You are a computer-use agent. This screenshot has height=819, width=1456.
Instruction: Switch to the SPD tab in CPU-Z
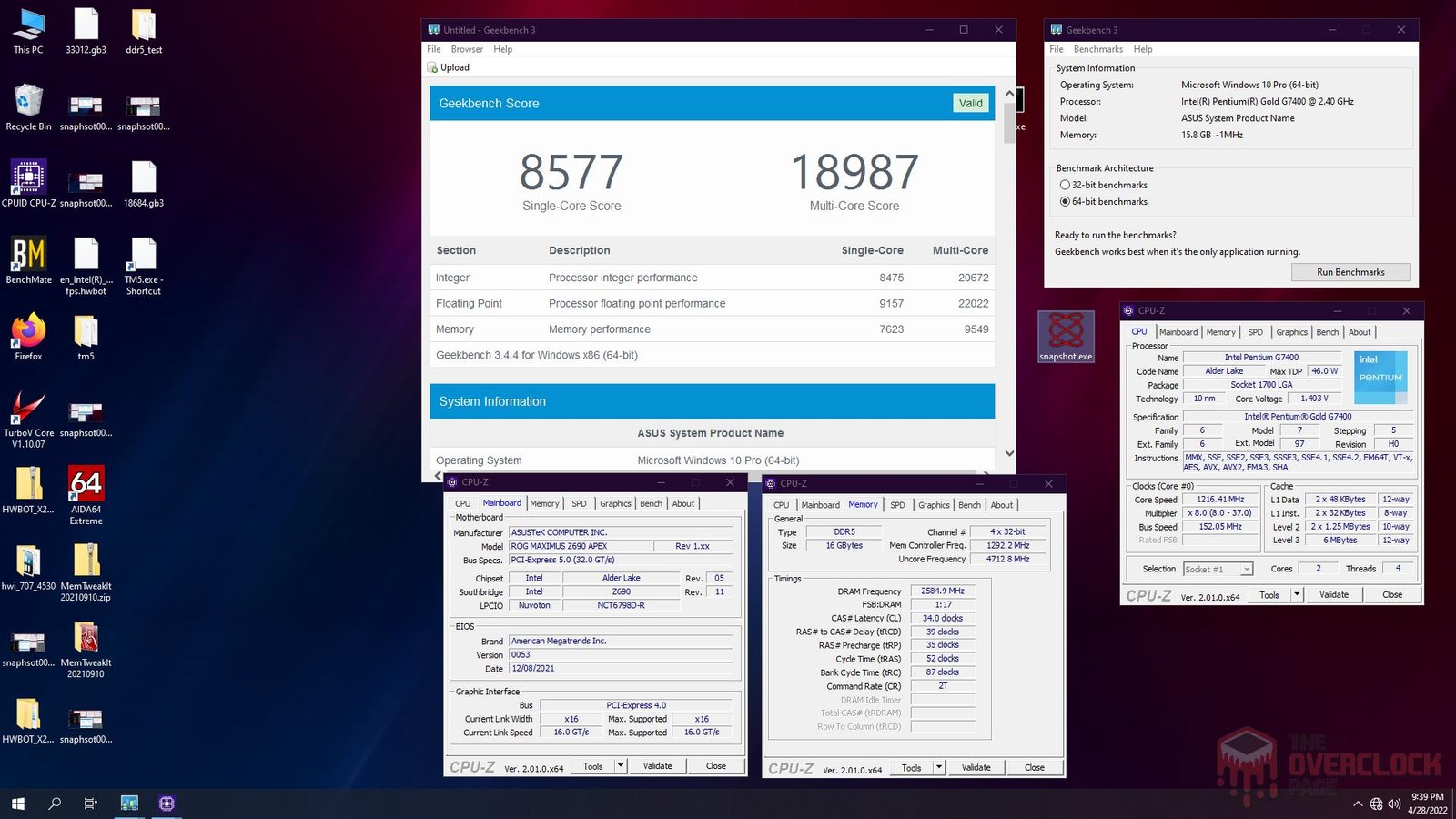1256,332
